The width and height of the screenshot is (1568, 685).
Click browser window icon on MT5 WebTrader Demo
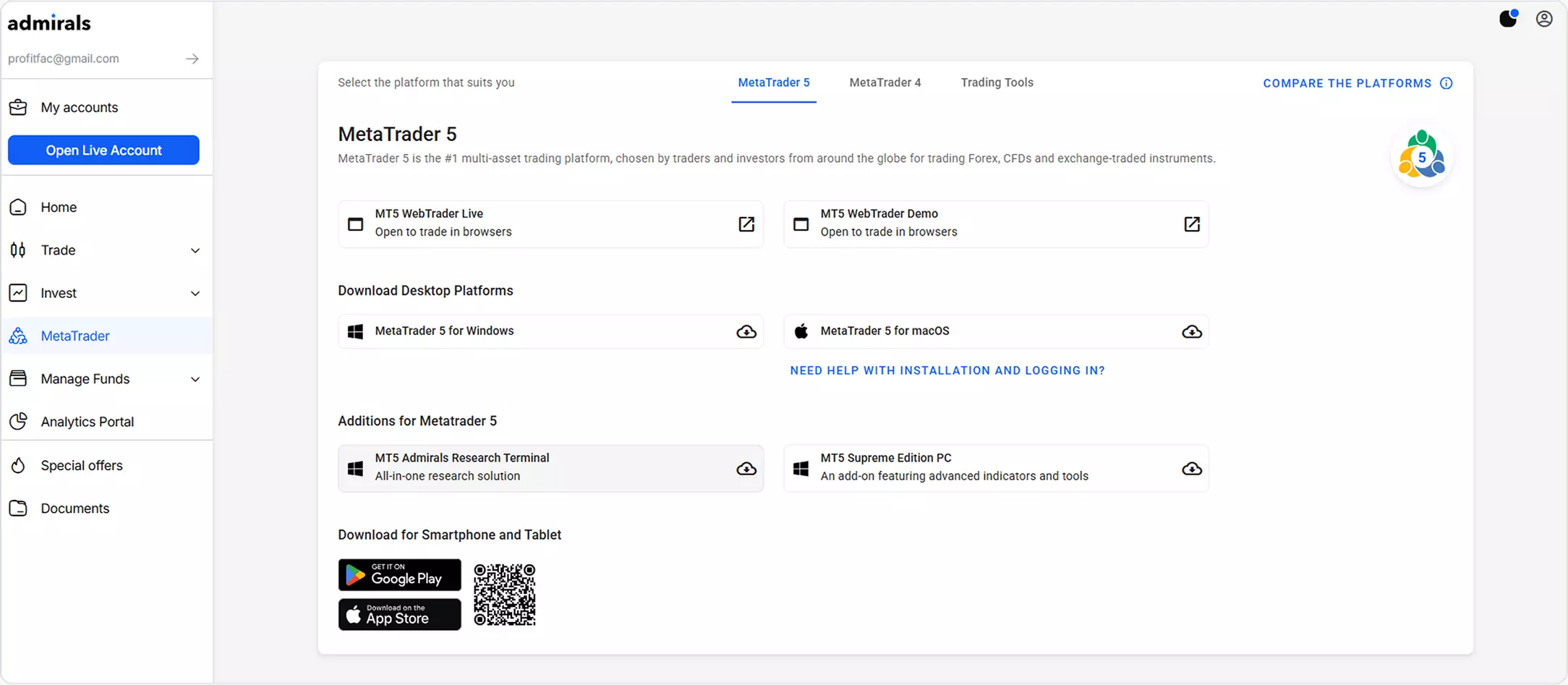point(801,224)
